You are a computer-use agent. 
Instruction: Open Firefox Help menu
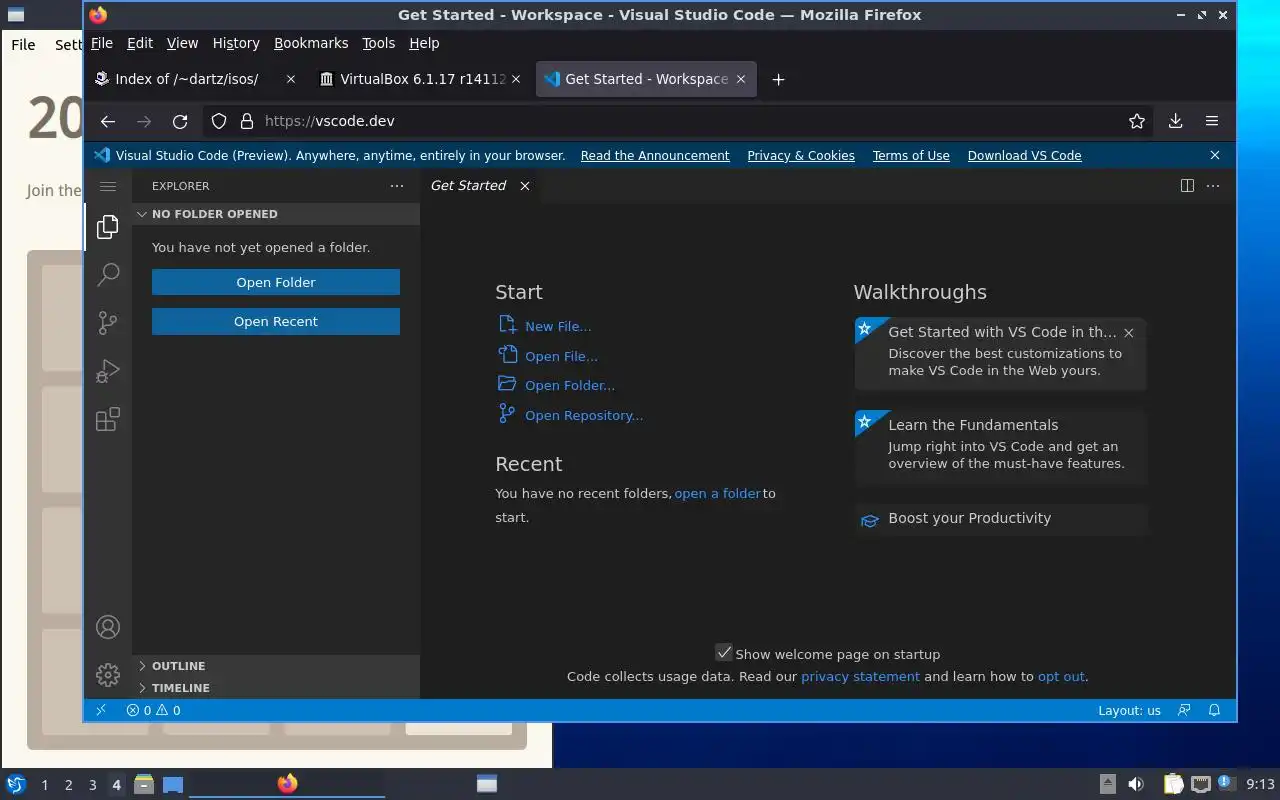pos(424,43)
